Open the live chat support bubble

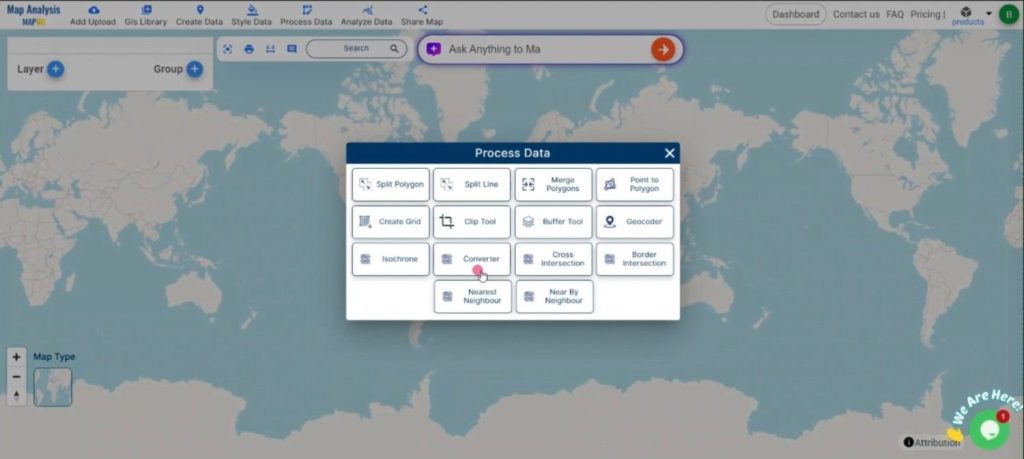click(988, 429)
